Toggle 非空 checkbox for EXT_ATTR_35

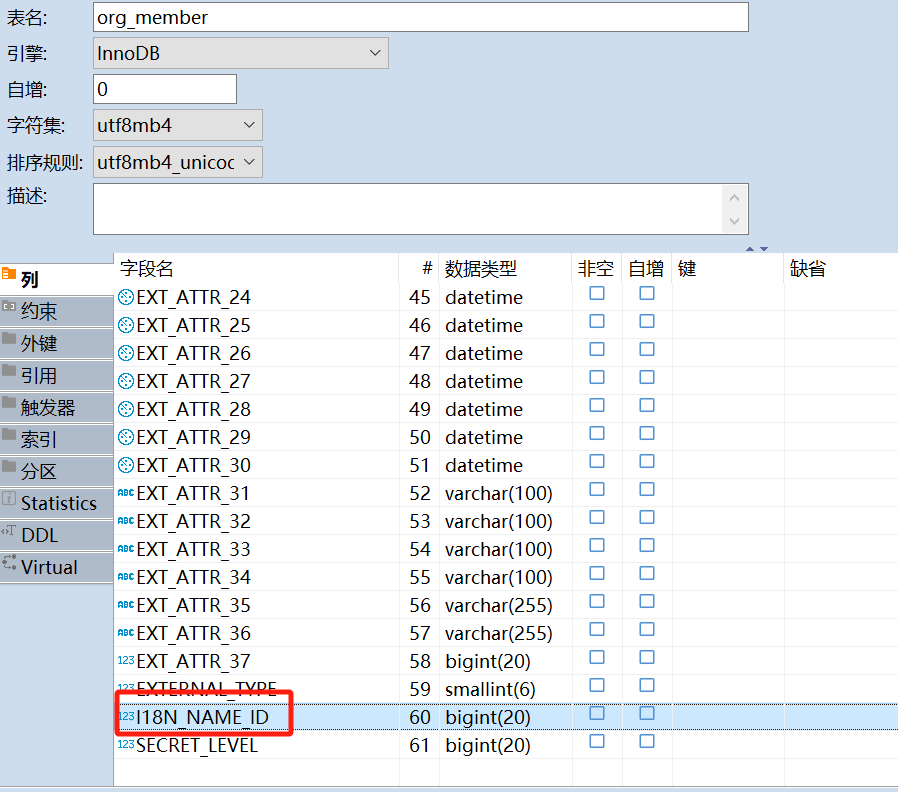coord(597,601)
